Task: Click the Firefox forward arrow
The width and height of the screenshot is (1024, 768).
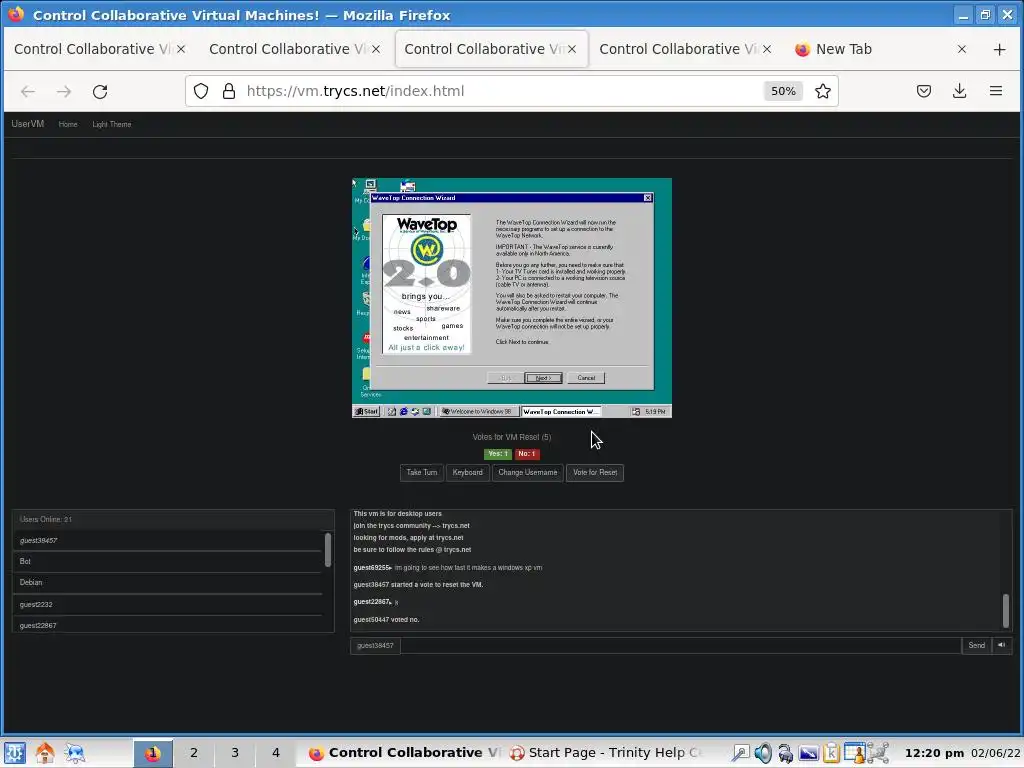Action: point(63,91)
